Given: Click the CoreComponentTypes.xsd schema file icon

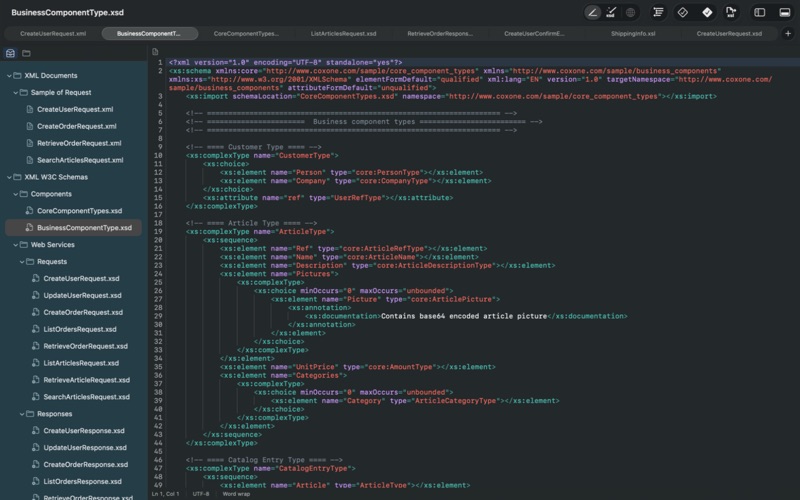Looking at the screenshot, I should [30, 211].
